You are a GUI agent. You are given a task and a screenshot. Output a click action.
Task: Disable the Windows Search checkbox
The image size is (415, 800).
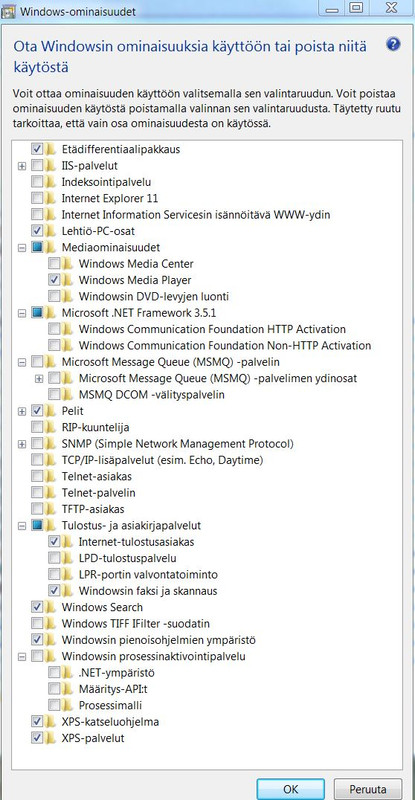click(x=37, y=607)
